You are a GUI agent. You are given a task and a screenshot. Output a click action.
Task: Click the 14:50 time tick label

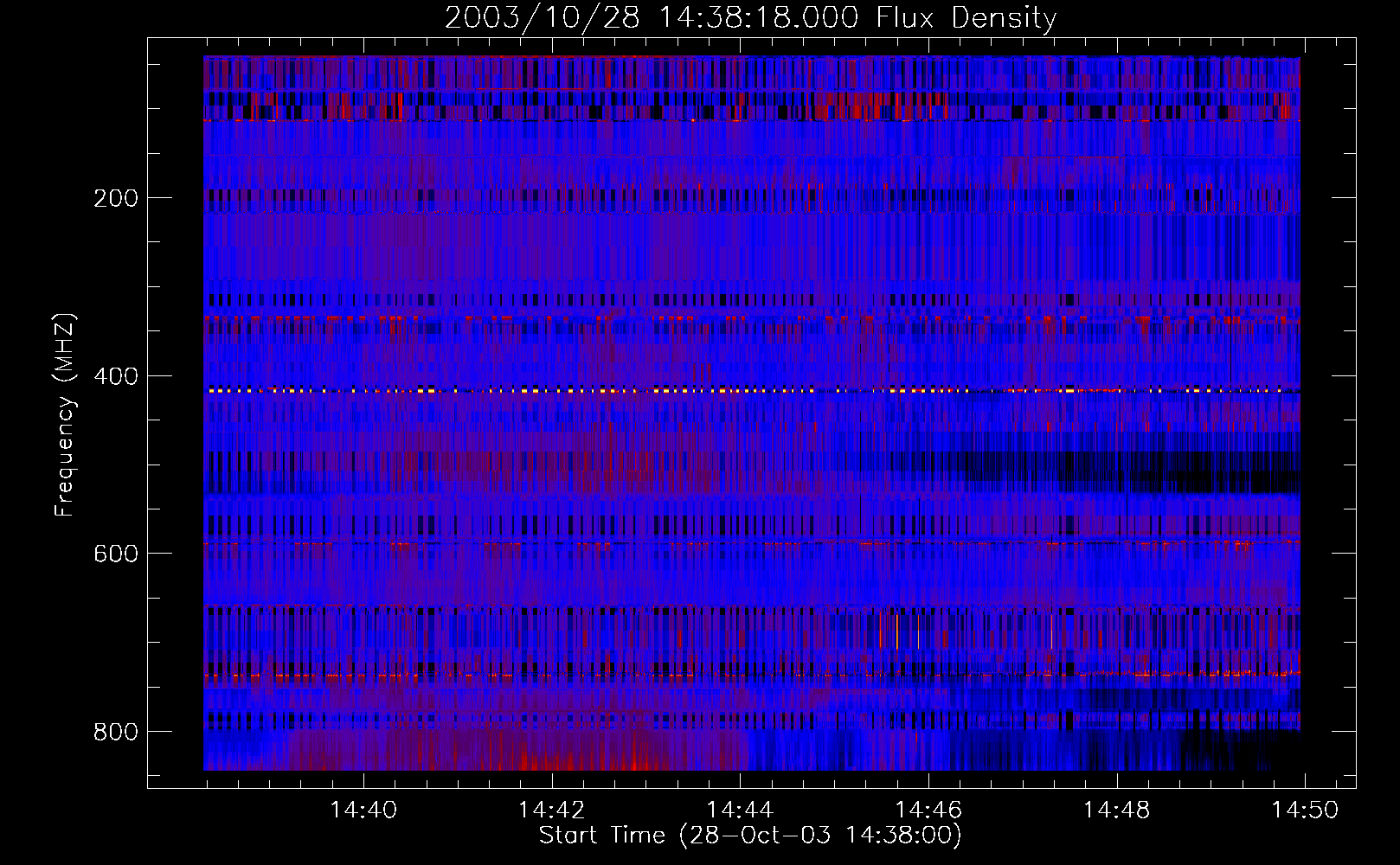(1304, 810)
